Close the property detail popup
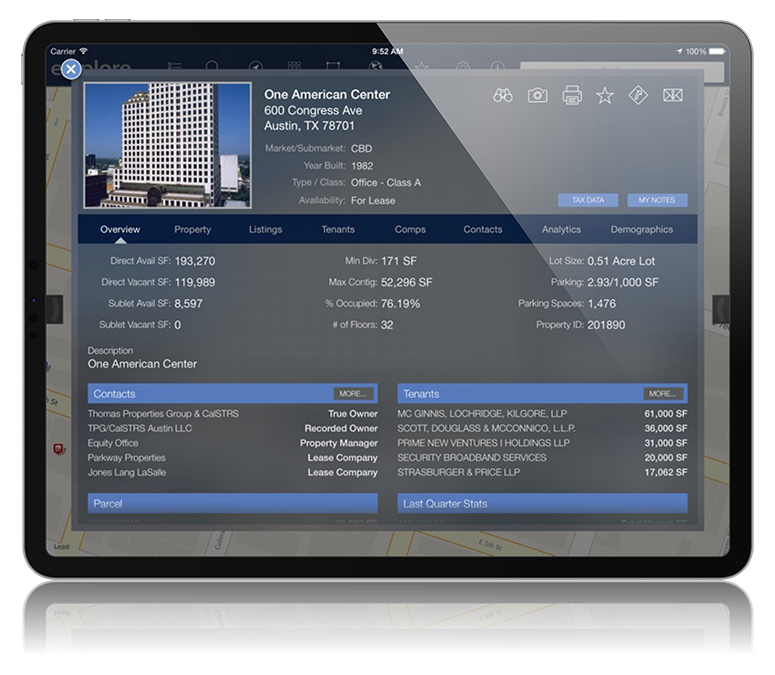Screen dimensions: 775x675 (71, 69)
